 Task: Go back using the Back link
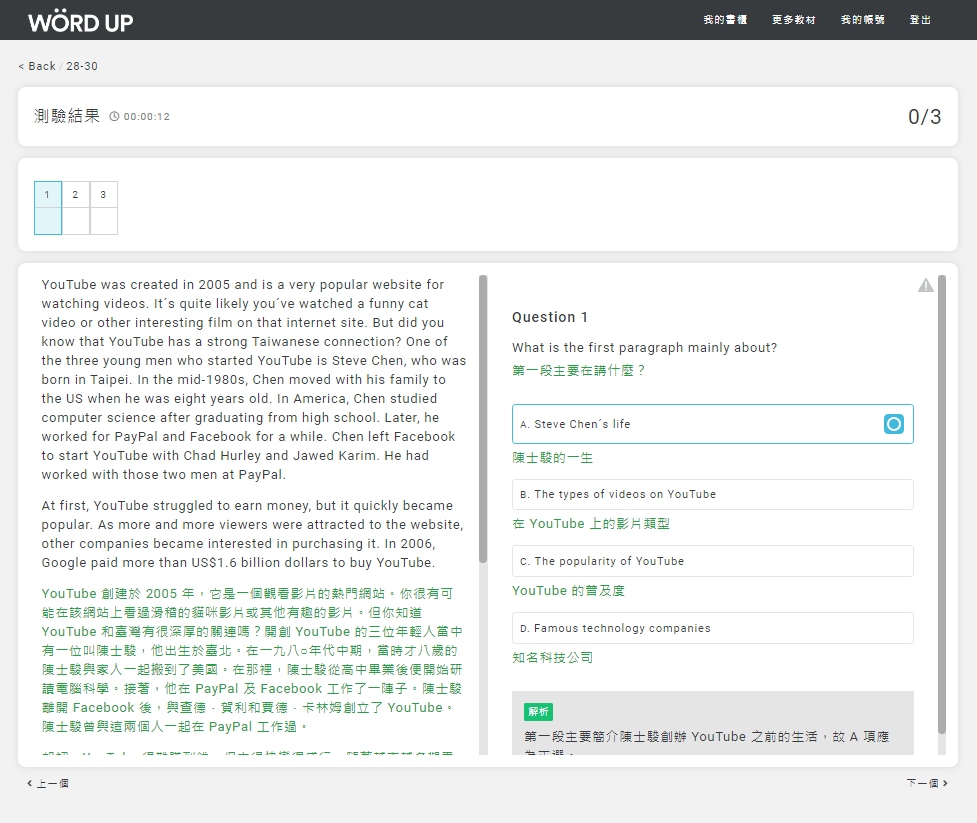click(37, 66)
